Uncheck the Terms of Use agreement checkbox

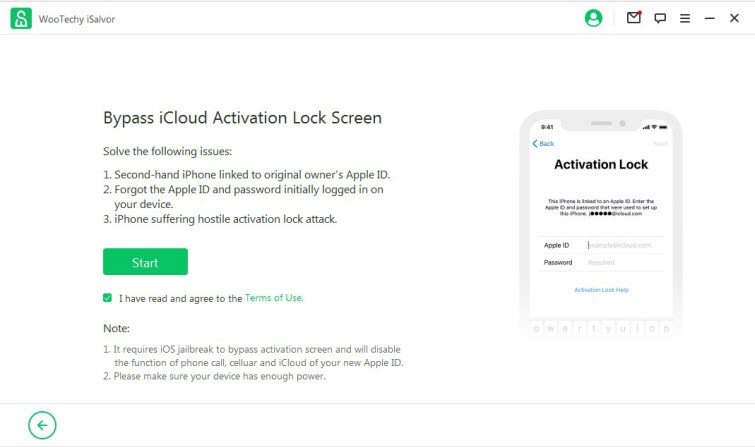[x=108, y=298]
